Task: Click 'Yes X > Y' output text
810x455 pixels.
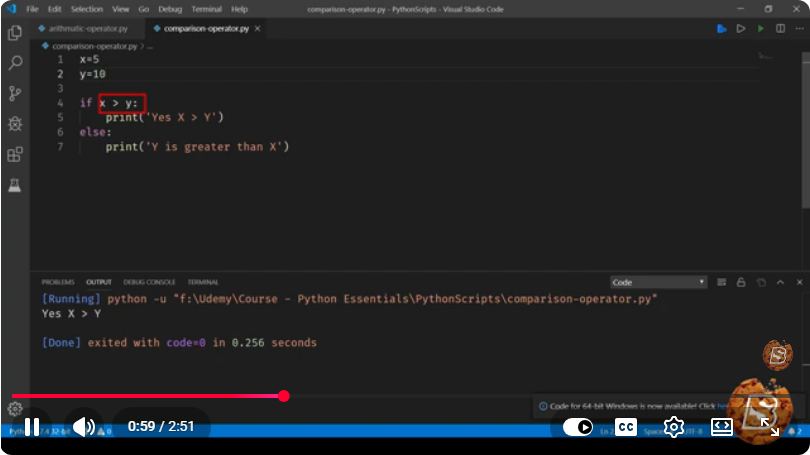Action: pyautogui.click(x=71, y=313)
